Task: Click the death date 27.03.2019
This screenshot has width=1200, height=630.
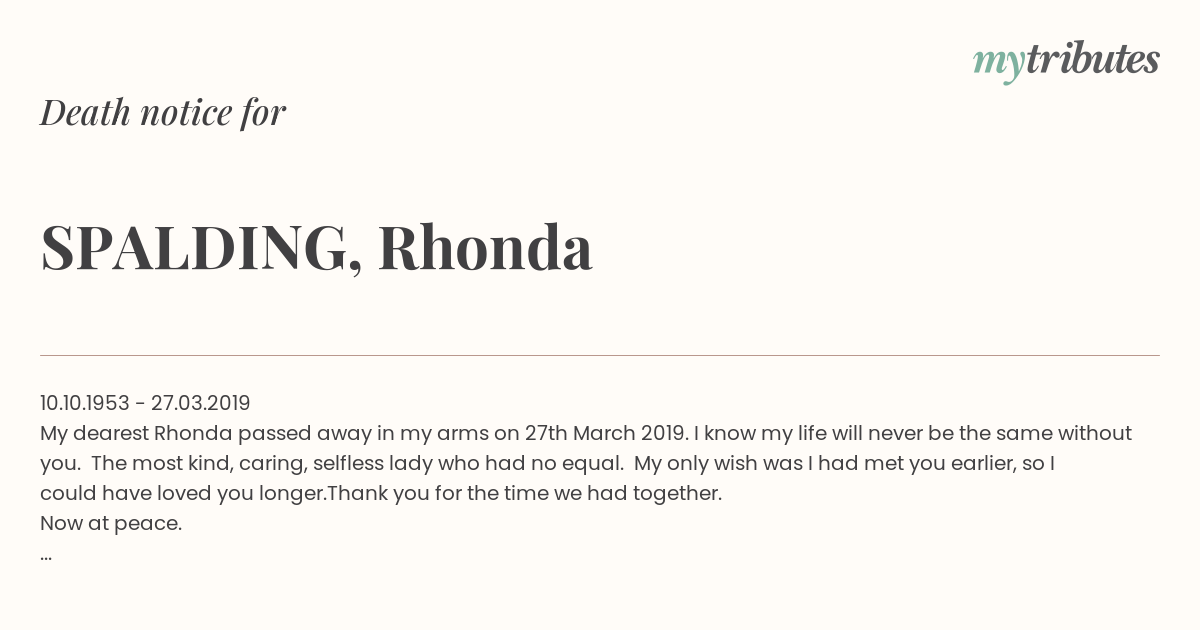Action: pyautogui.click(x=200, y=403)
